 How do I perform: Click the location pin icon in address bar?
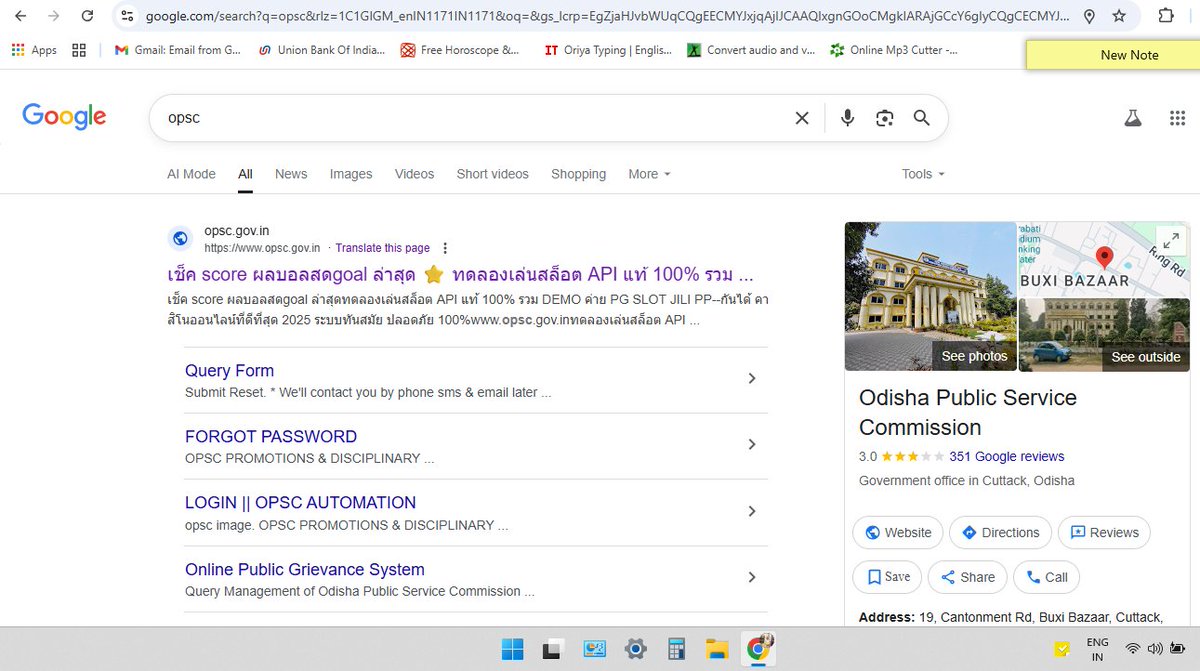[1089, 16]
